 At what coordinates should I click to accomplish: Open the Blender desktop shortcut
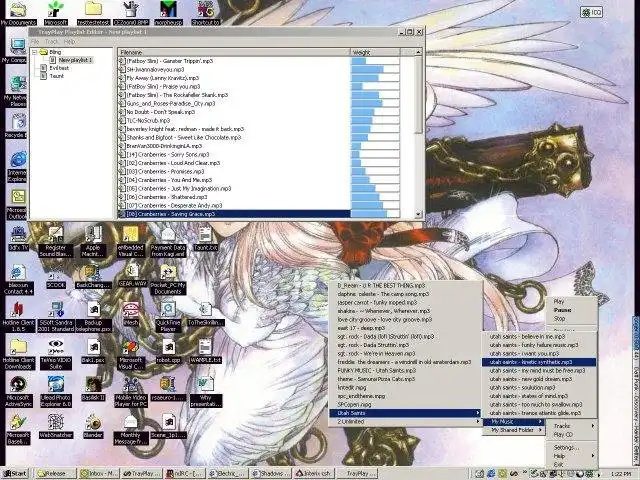(93, 427)
